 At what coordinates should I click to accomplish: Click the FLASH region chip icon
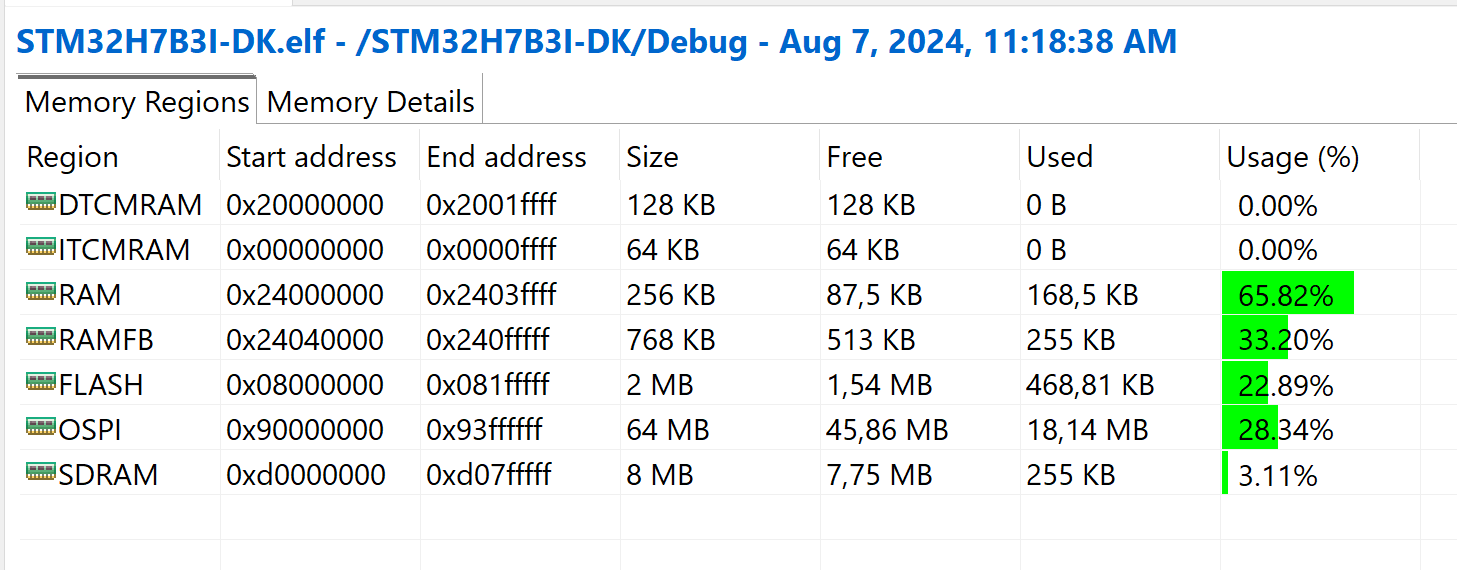point(40,382)
